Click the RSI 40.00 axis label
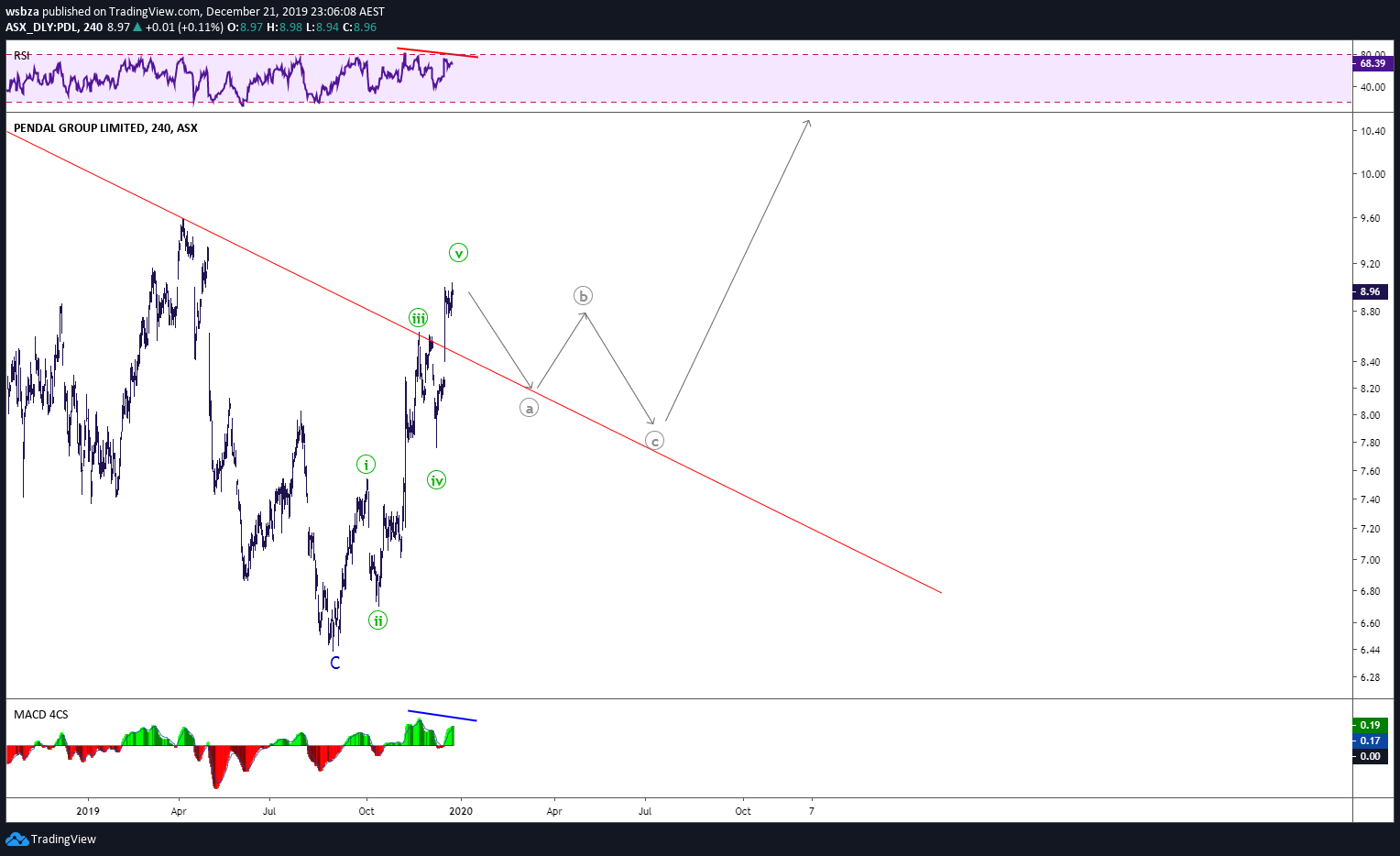The image size is (1400, 856). 1373,88
